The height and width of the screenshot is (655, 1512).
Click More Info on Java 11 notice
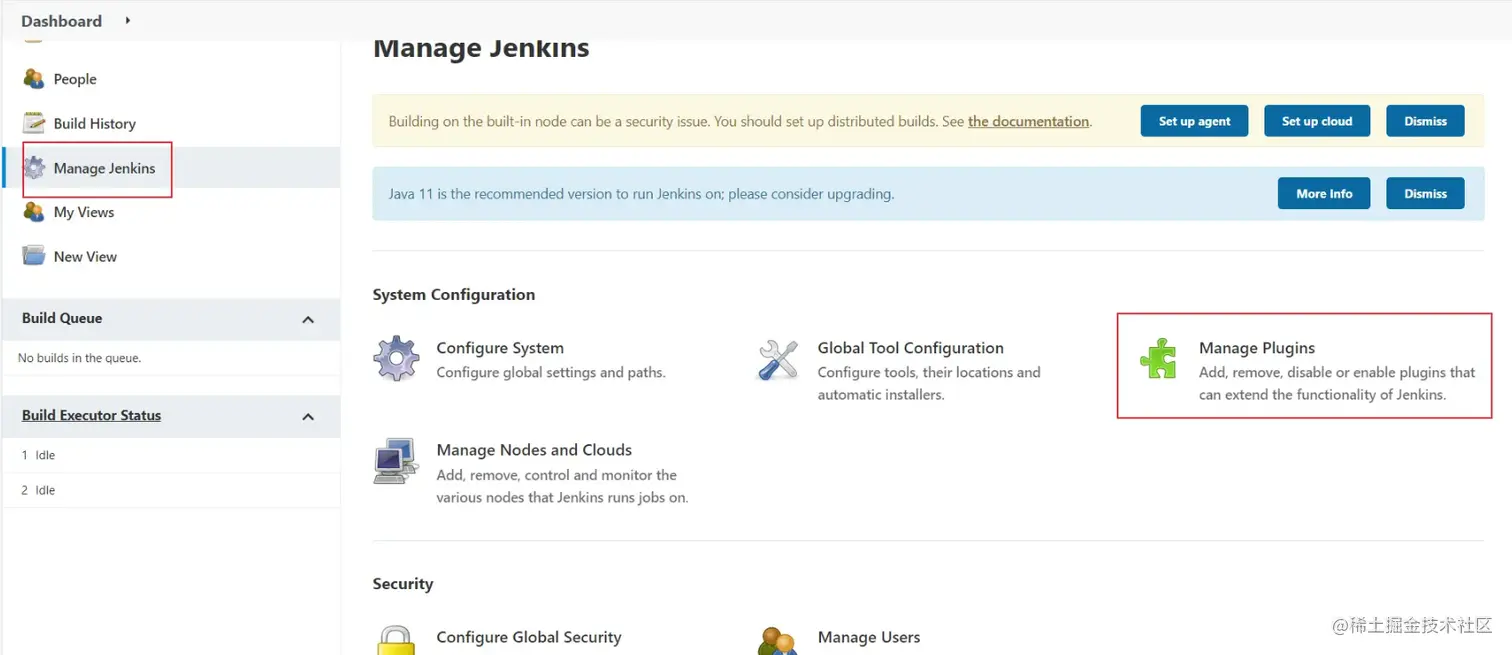pyautogui.click(x=1324, y=193)
